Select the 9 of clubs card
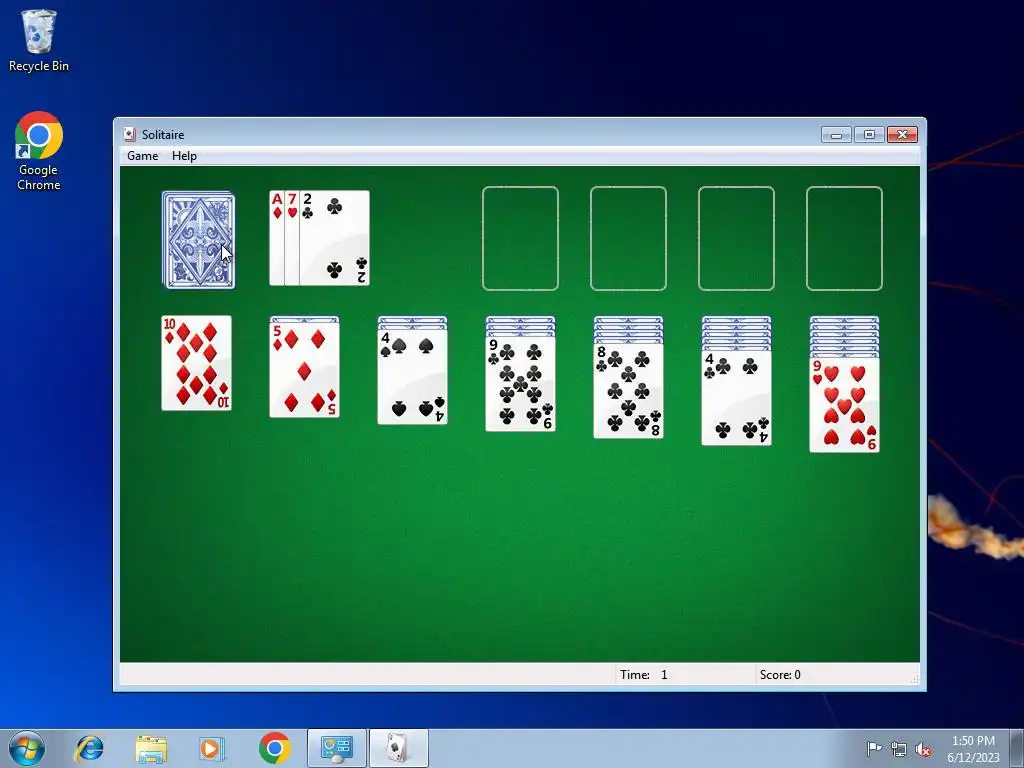Image resolution: width=1024 pixels, height=768 pixels. pyautogui.click(x=520, y=384)
